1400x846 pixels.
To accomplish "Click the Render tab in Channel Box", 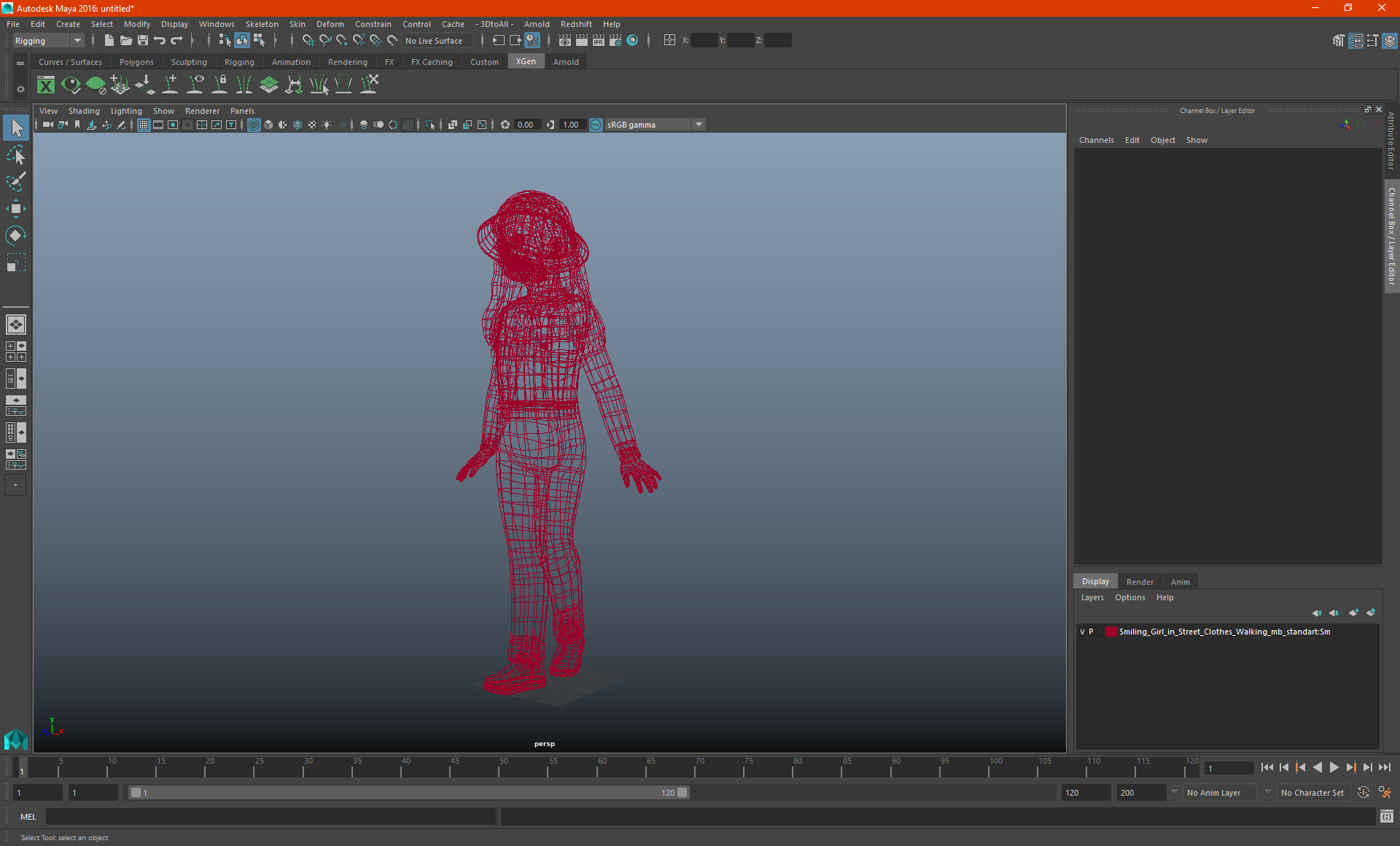I will [x=1139, y=581].
